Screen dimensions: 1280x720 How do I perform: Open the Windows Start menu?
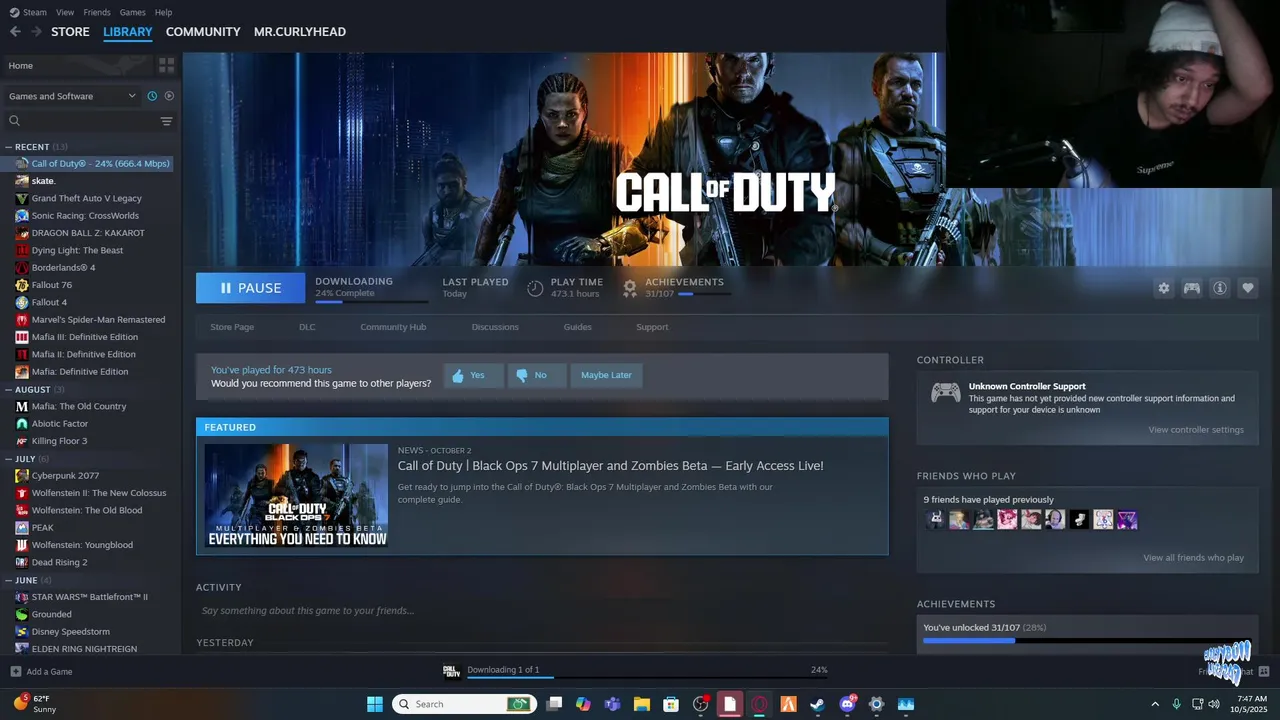(x=375, y=704)
